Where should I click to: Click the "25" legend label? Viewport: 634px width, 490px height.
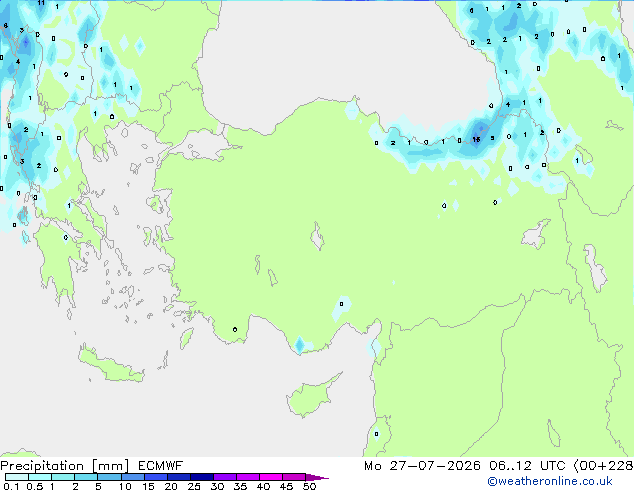pyautogui.click(x=194, y=486)
